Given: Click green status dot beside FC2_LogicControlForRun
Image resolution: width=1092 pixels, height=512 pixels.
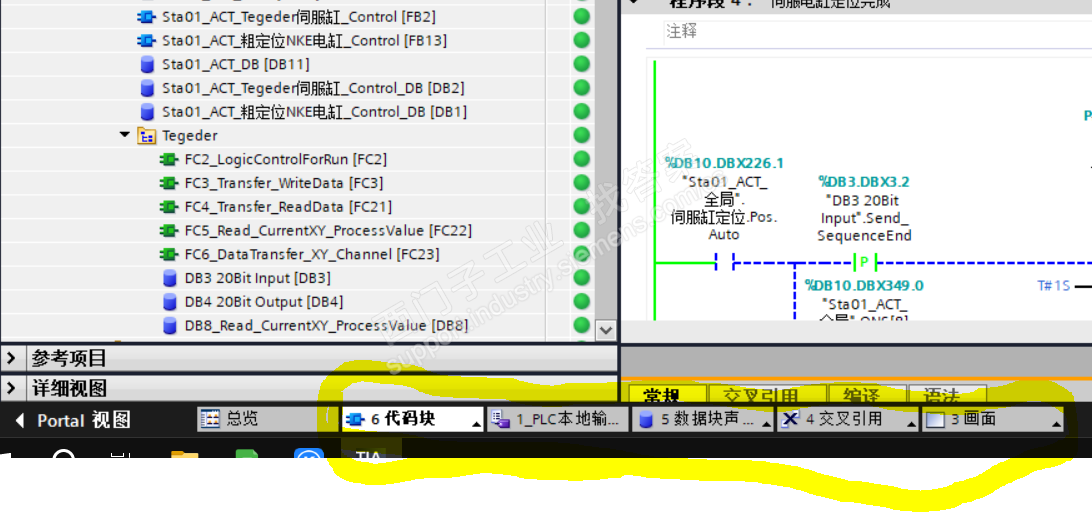Looking at the screenshot, I should 582,159.
